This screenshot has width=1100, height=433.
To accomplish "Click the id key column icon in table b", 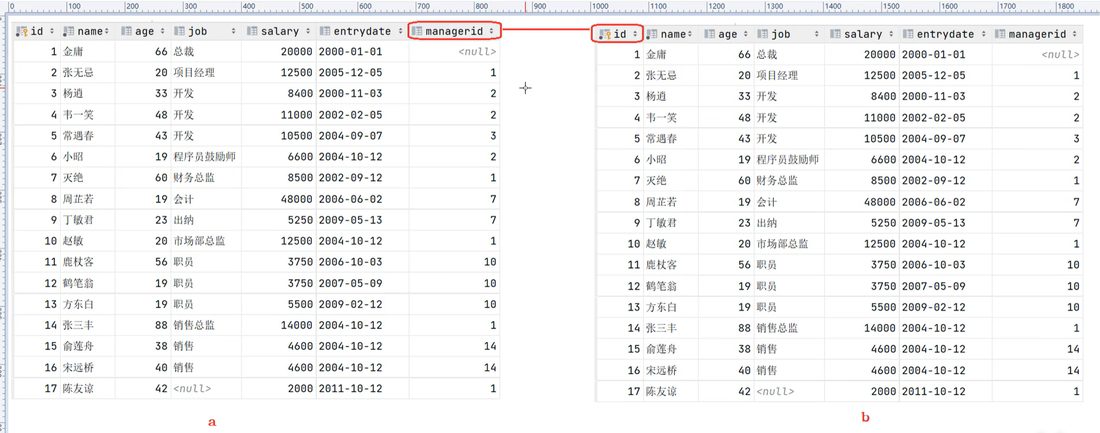I will coord(604,34).
